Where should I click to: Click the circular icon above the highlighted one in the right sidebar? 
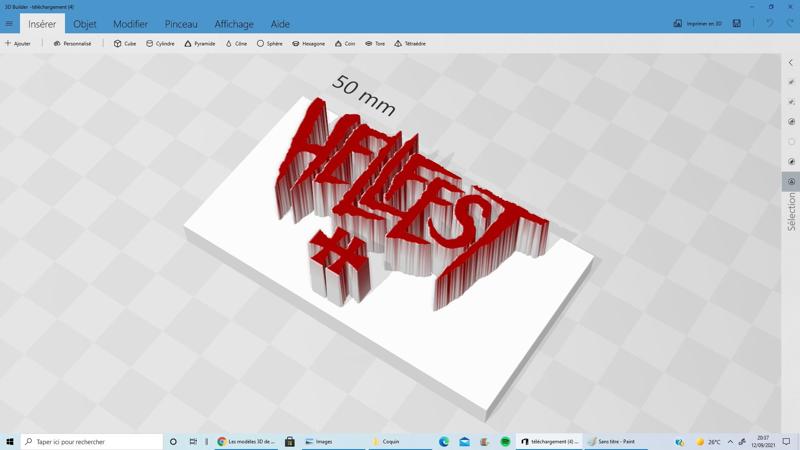tap(791, 162)
